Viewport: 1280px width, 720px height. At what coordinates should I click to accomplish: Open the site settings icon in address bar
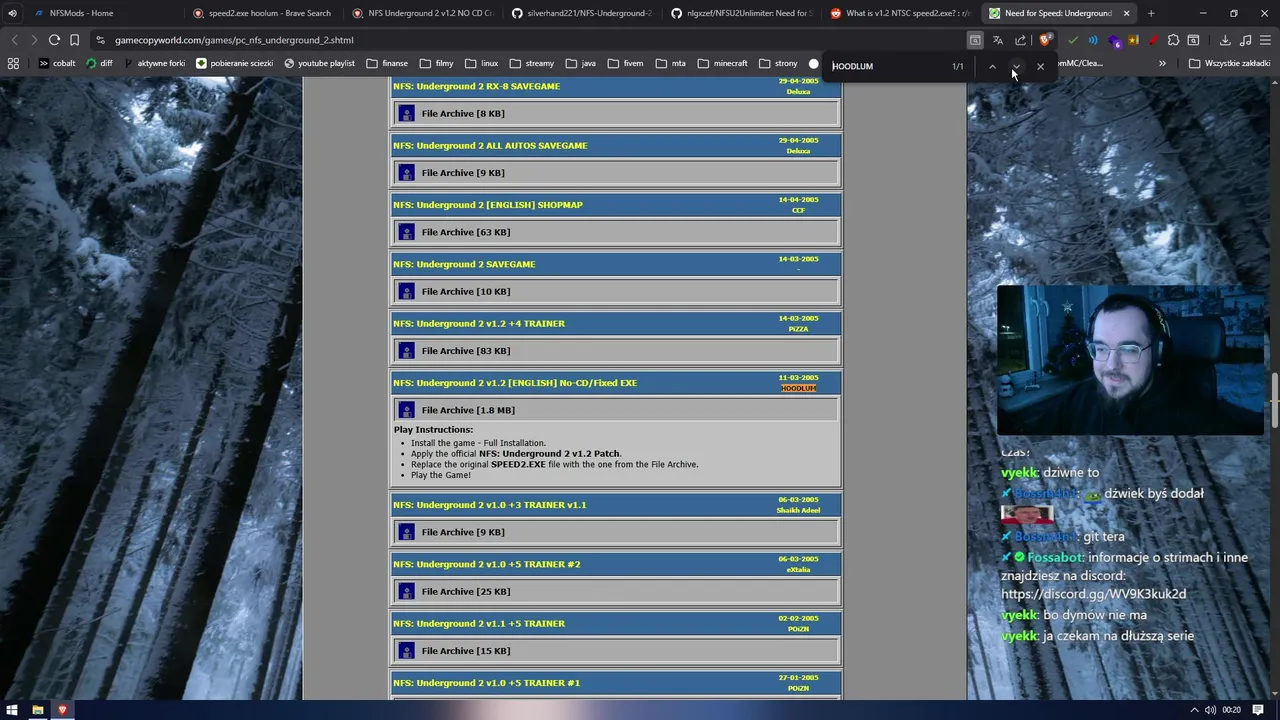pyautogui.click(x=100, y=40)
